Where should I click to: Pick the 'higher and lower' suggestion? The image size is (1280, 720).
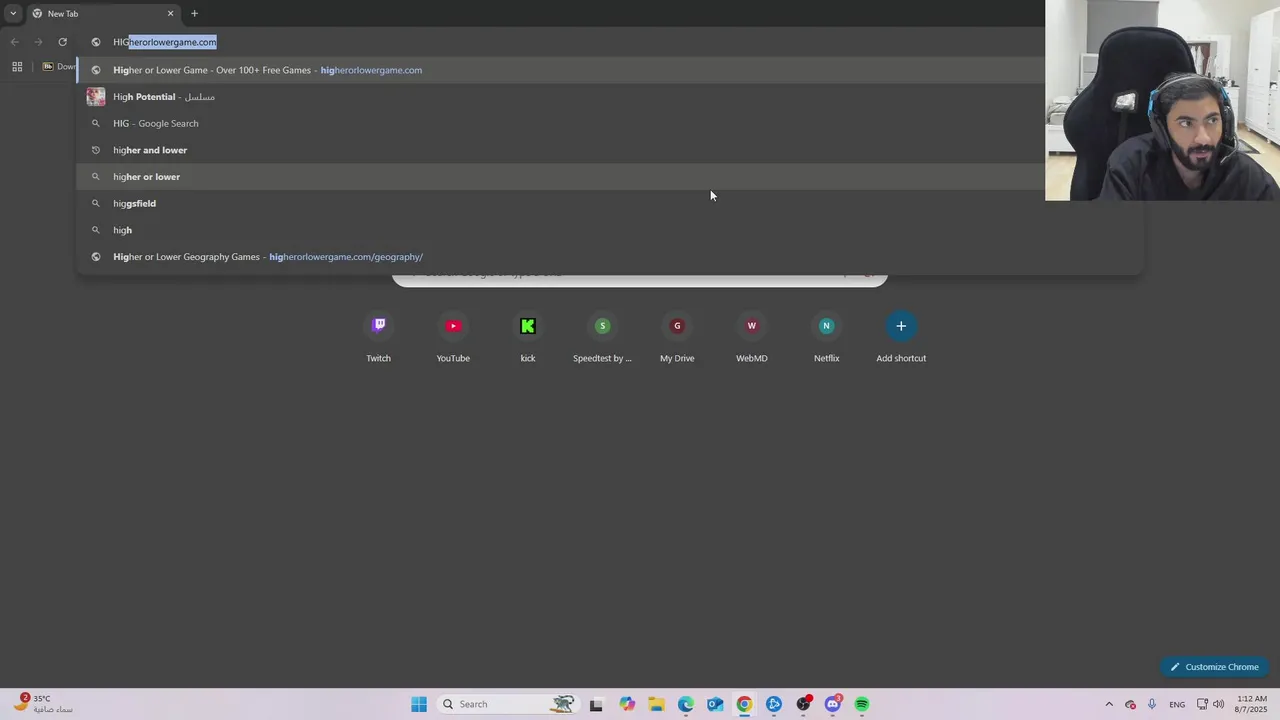pyautogui.click(x=610, y=150)
